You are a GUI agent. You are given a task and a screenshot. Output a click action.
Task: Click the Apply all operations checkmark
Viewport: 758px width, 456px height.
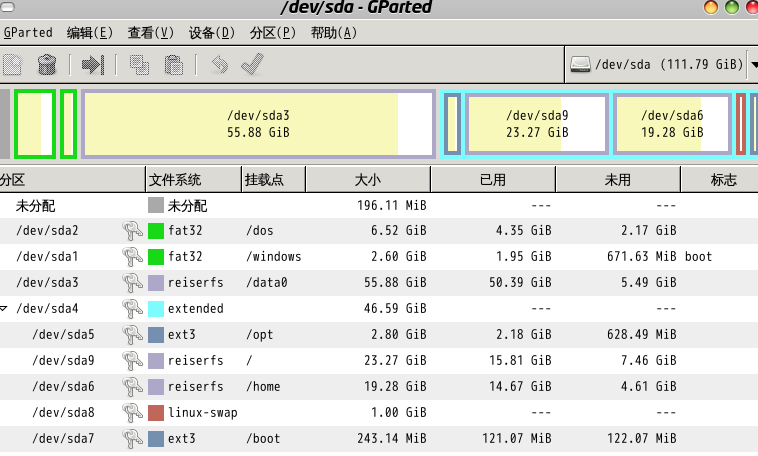coord(252,65)
